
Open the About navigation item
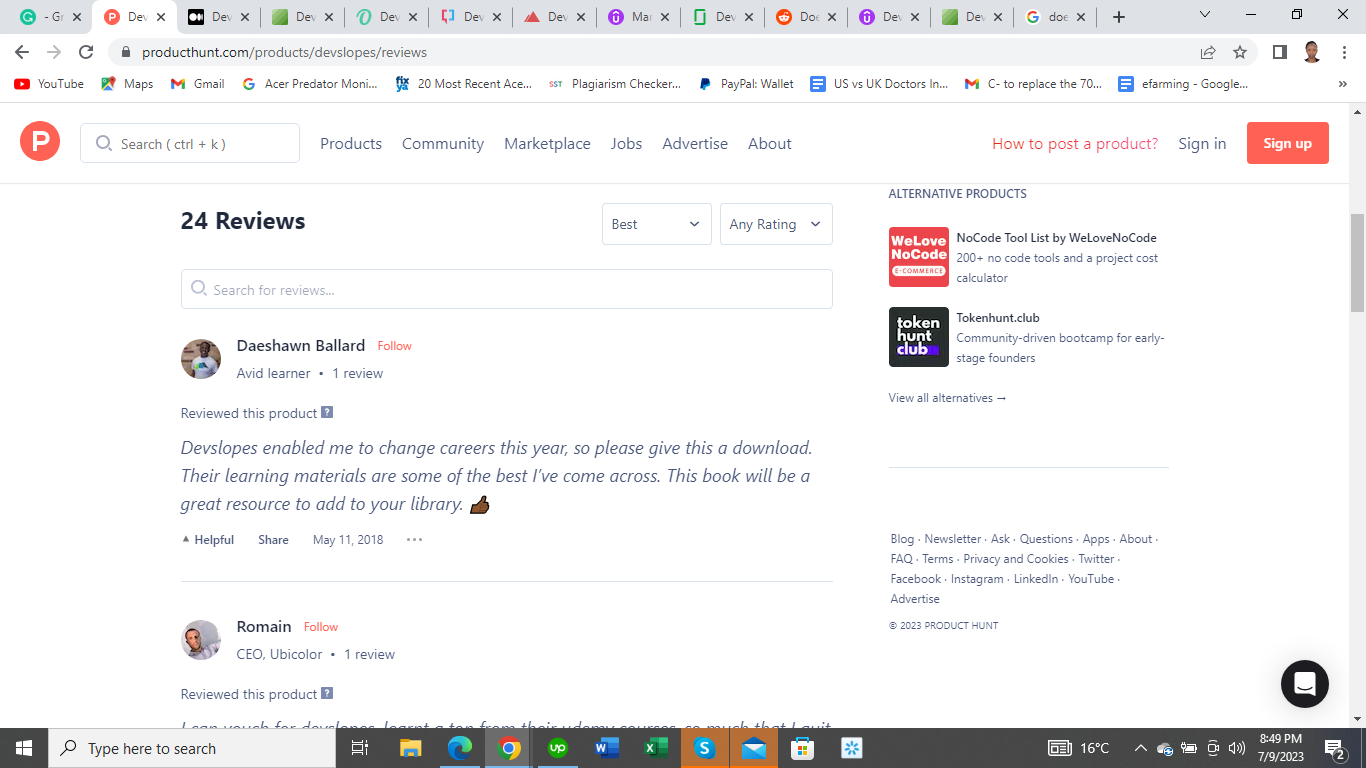770,143
